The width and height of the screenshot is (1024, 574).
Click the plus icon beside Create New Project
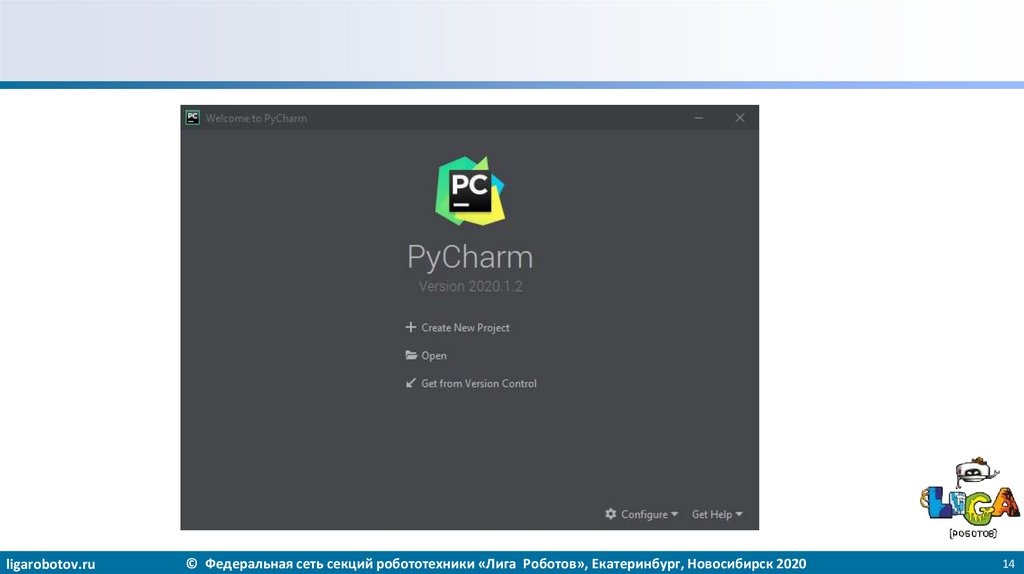tap(411, 327)
